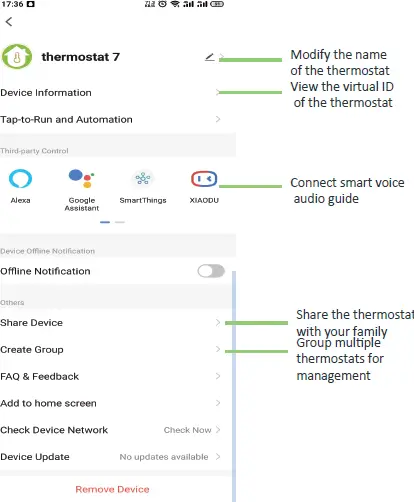Viewport: 414px width, 502px height.
Task: Open Share Device chevron
Action: click(x=218, y=322)
